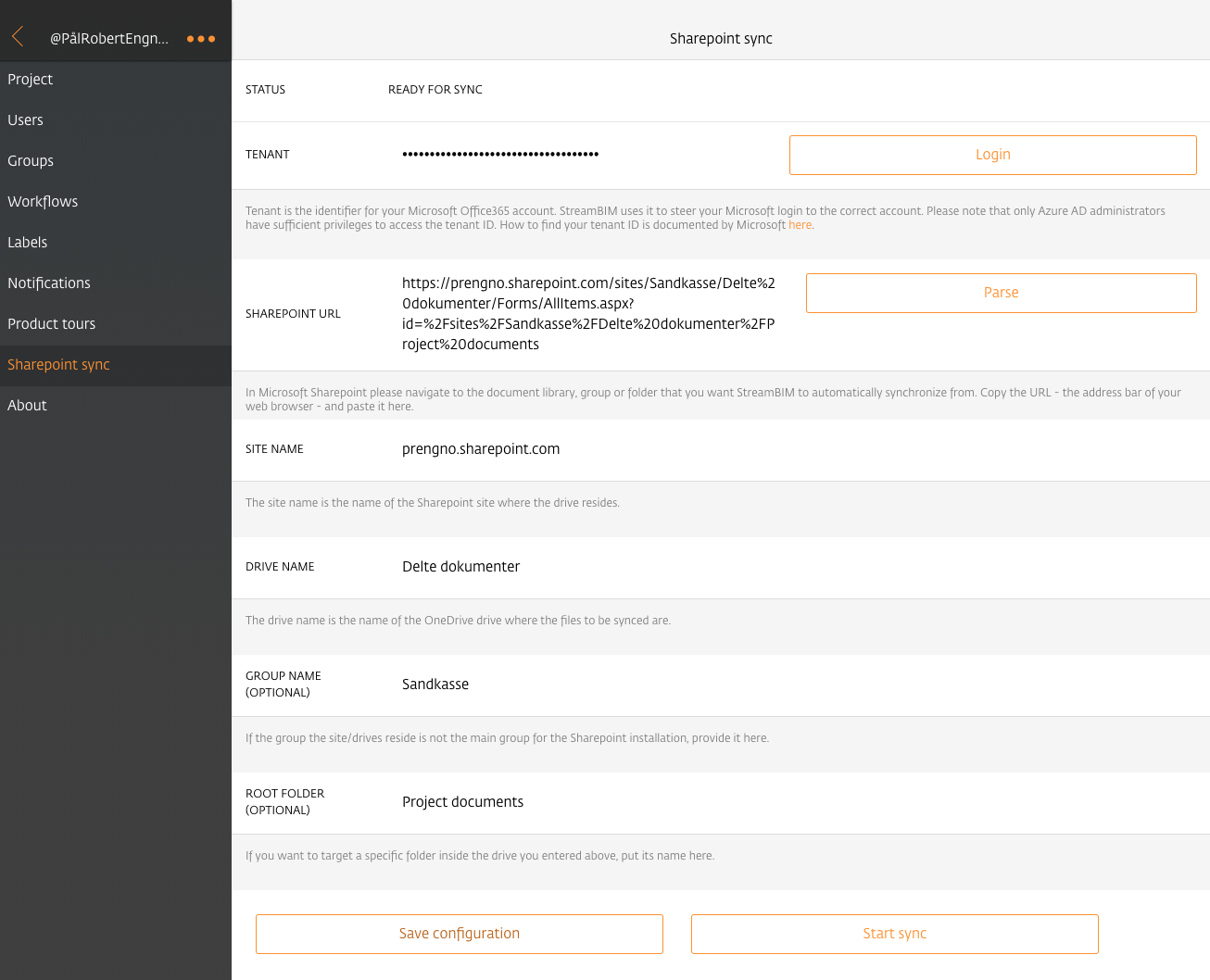The width and height of the screenshot is (1210, 980).
Task: Open the three-dot more options menu
Action: 201,39
